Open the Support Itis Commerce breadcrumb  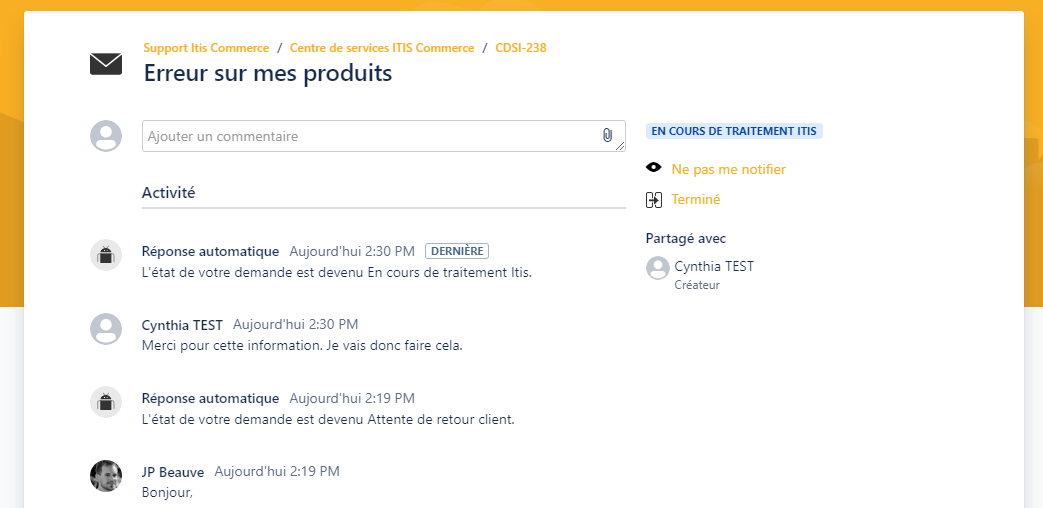coord(206,48)
